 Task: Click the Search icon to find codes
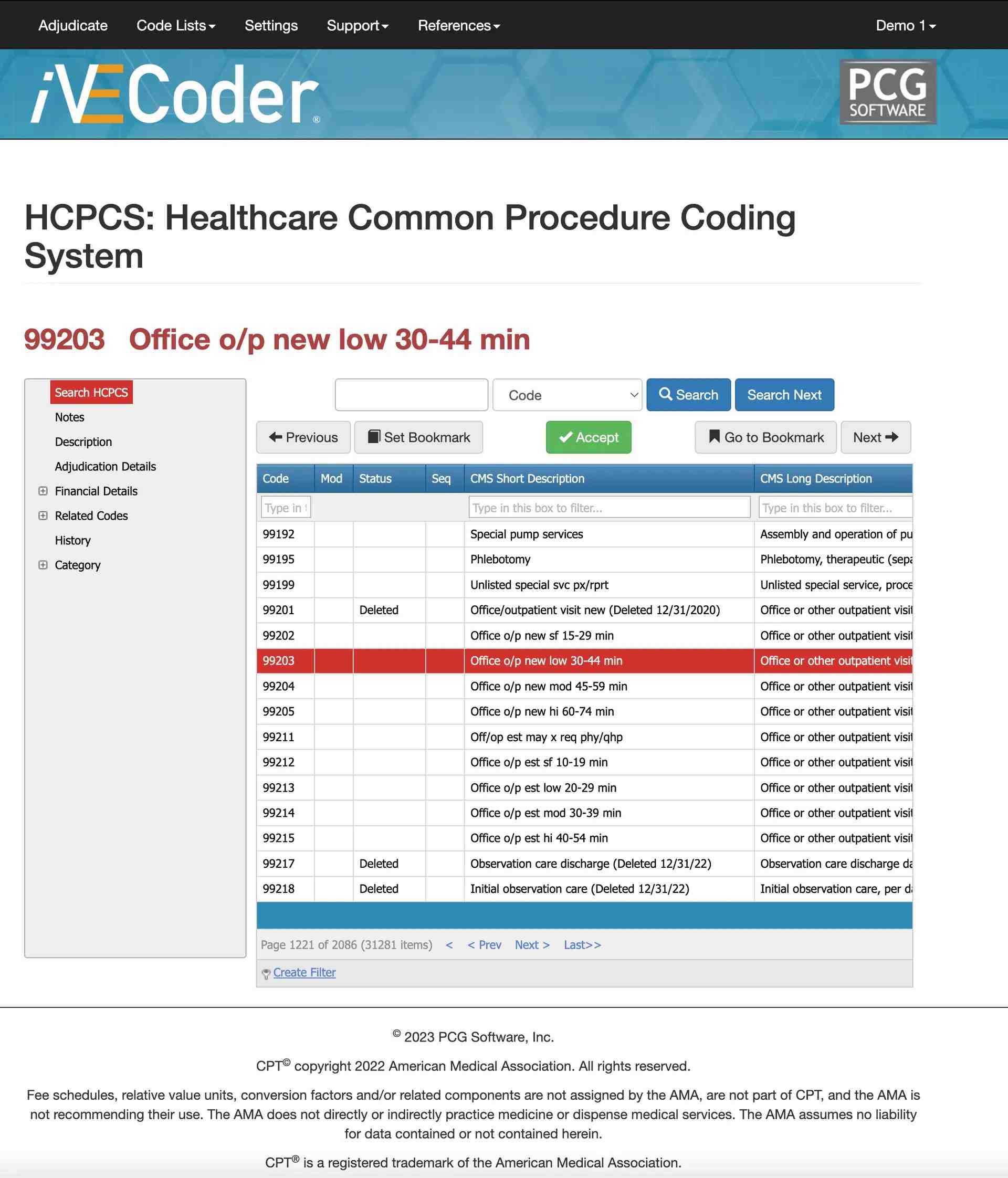point(688,394)
